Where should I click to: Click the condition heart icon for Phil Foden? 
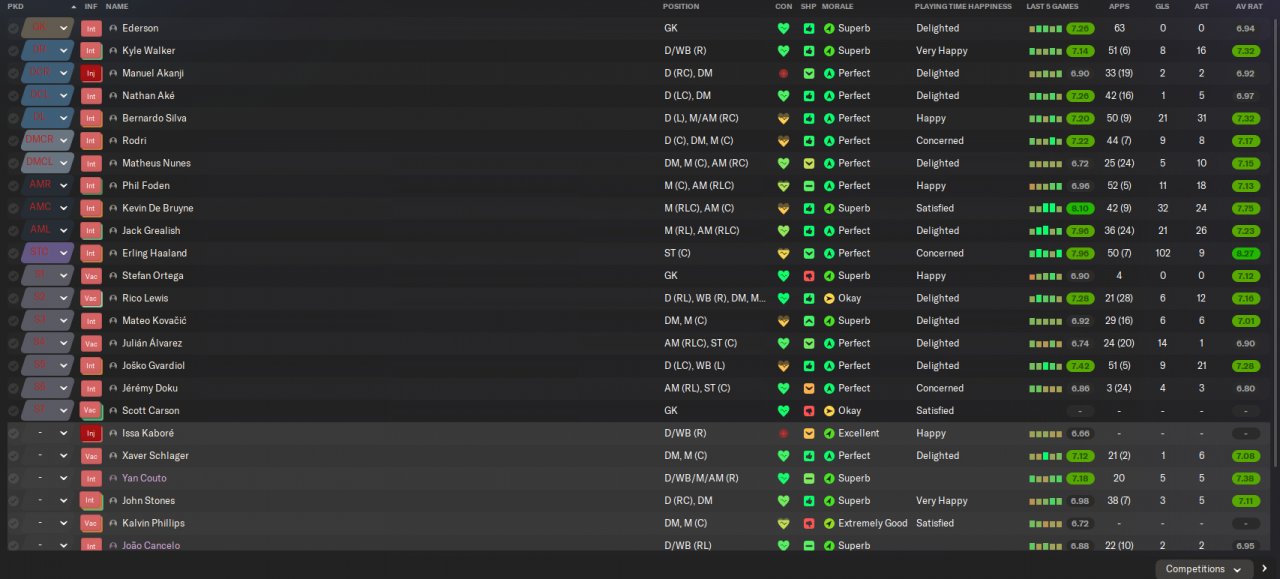tap(783, 186)
